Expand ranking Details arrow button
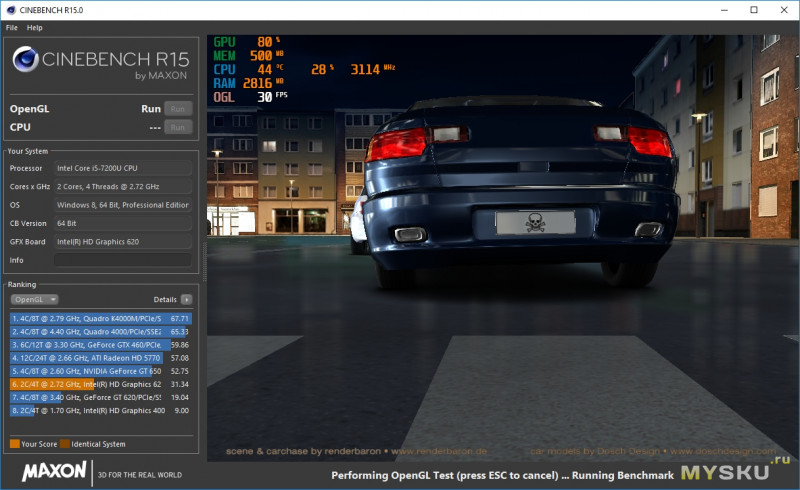800x490 pixels. pyautogui.click(x=187, y=300)
